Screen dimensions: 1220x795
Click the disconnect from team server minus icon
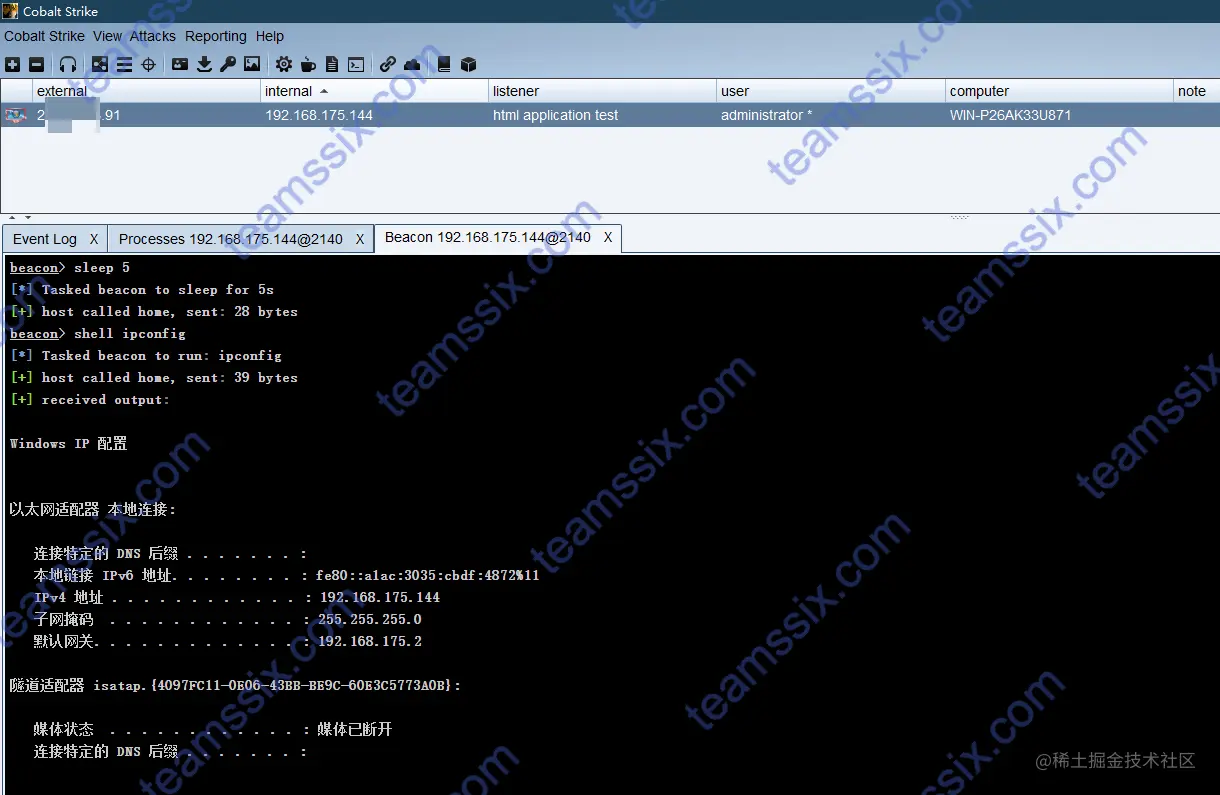[x=37, y=64]
